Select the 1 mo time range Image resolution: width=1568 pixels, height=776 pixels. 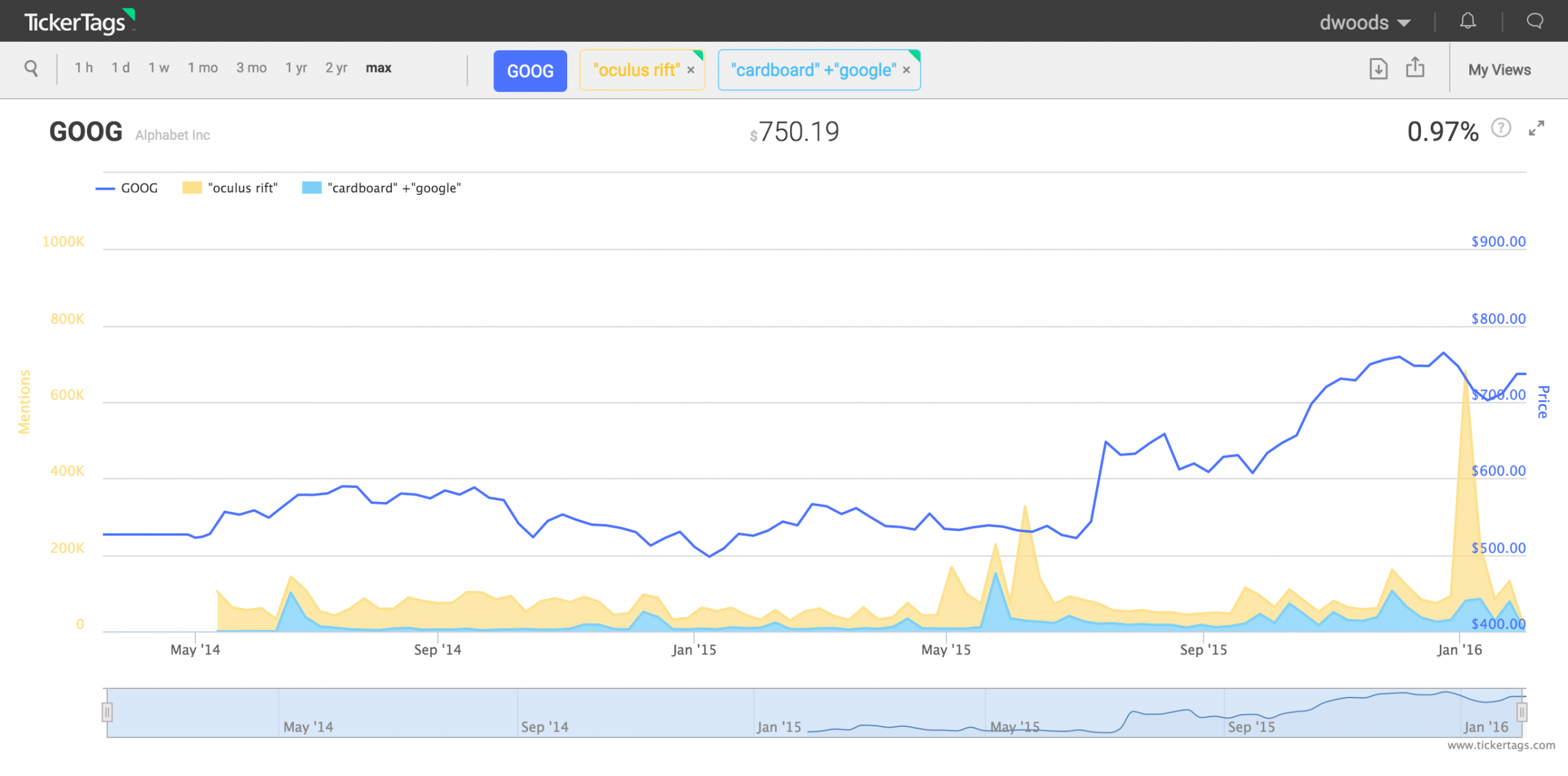(x=203, y=68)
